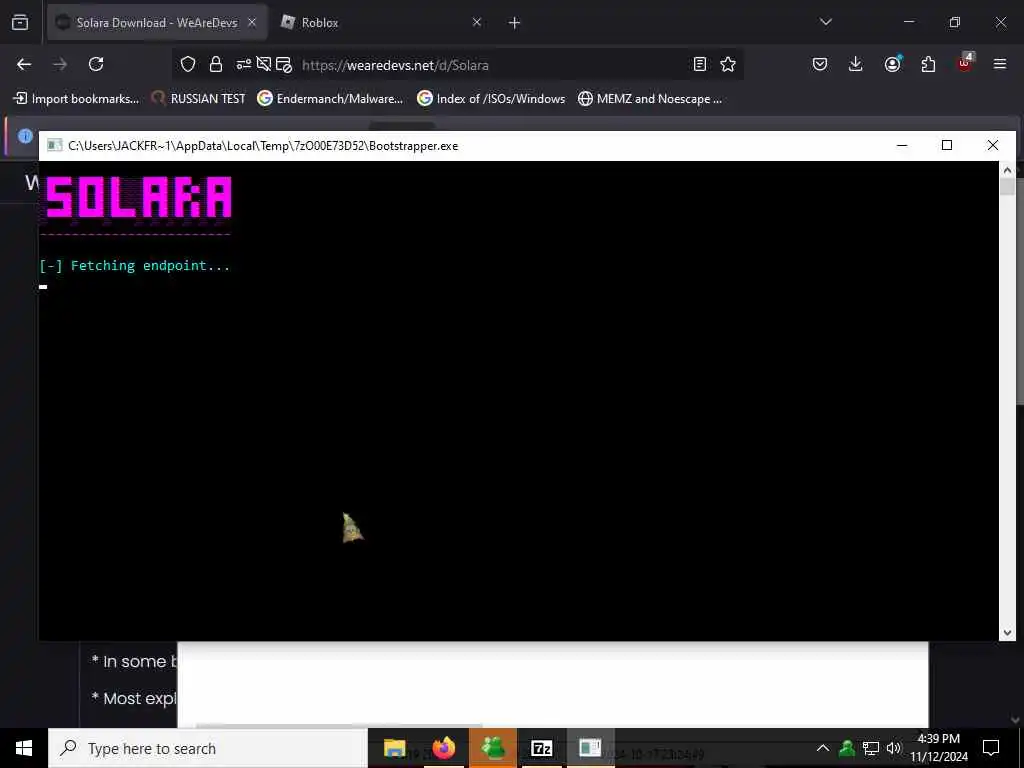This screenshot has width=1024, height=768.
Task: Open the Windows notification center
Action: (x=991, y=748)
